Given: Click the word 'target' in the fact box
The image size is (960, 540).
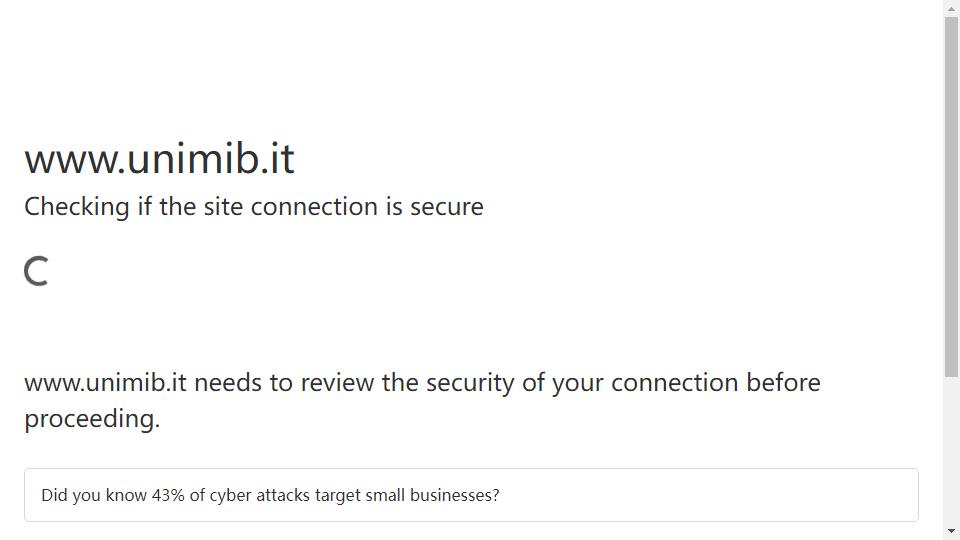Looking at the screenshot, I should 337,496.
